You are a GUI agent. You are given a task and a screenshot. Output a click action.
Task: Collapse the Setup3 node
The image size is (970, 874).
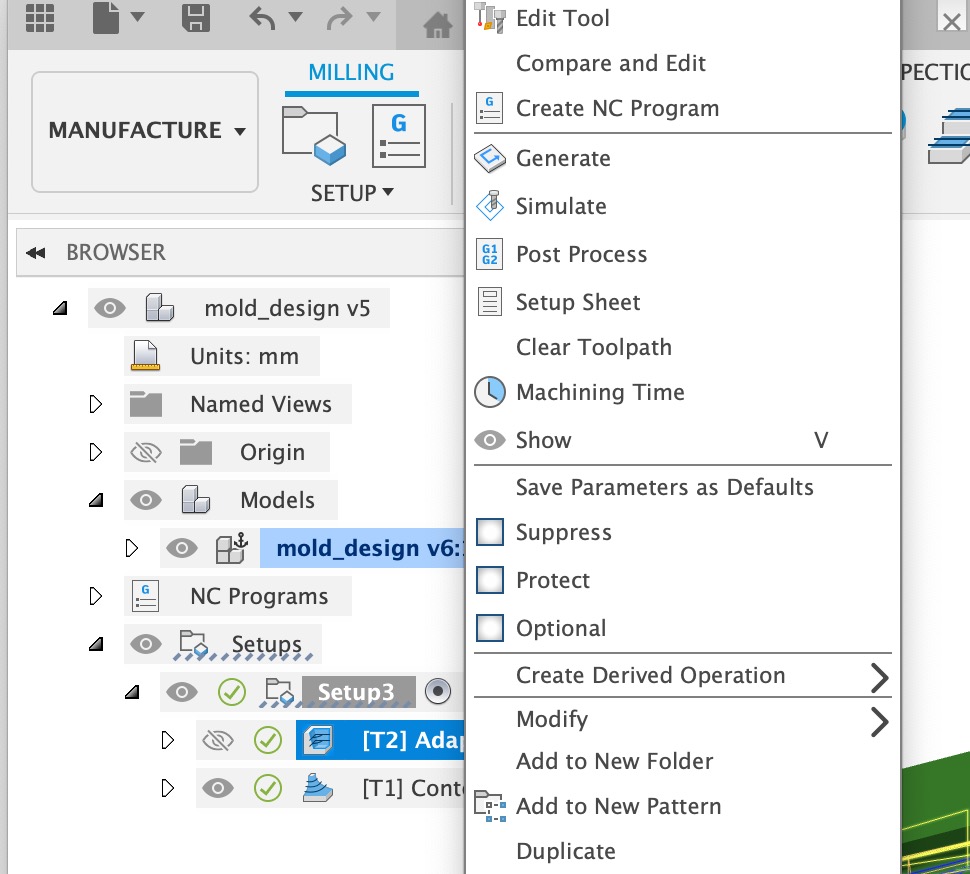coord(132,692)
